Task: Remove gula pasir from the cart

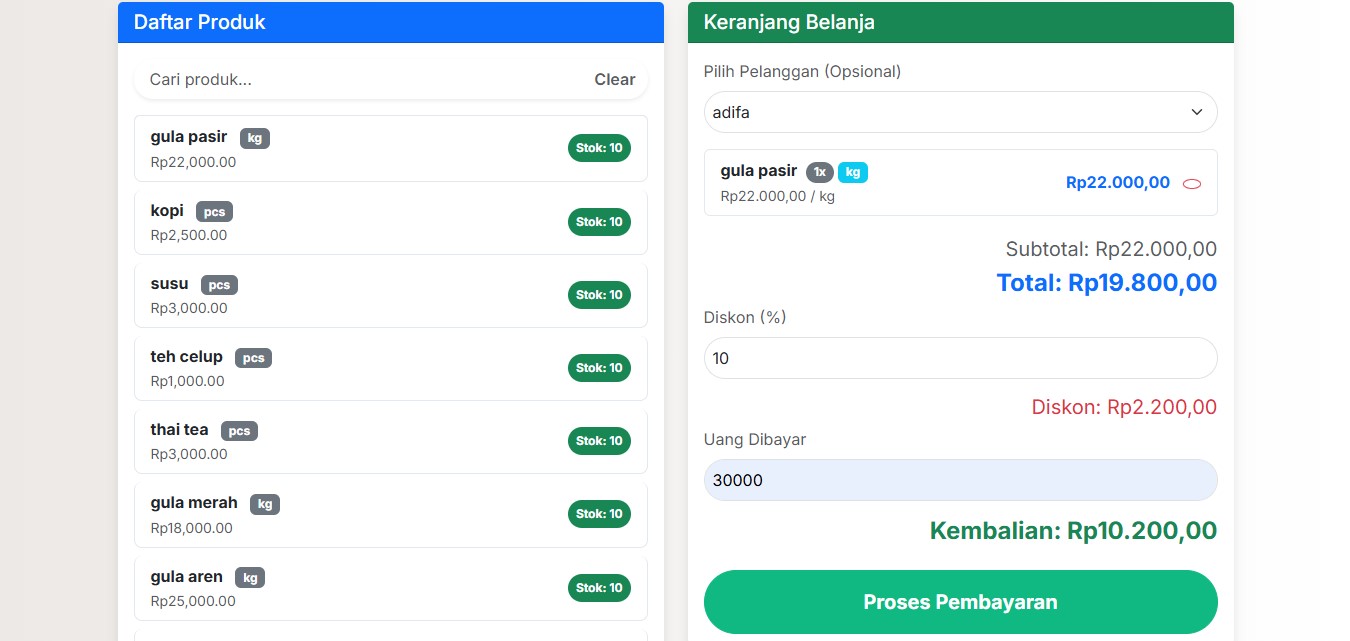Action: click(1191, 183)
